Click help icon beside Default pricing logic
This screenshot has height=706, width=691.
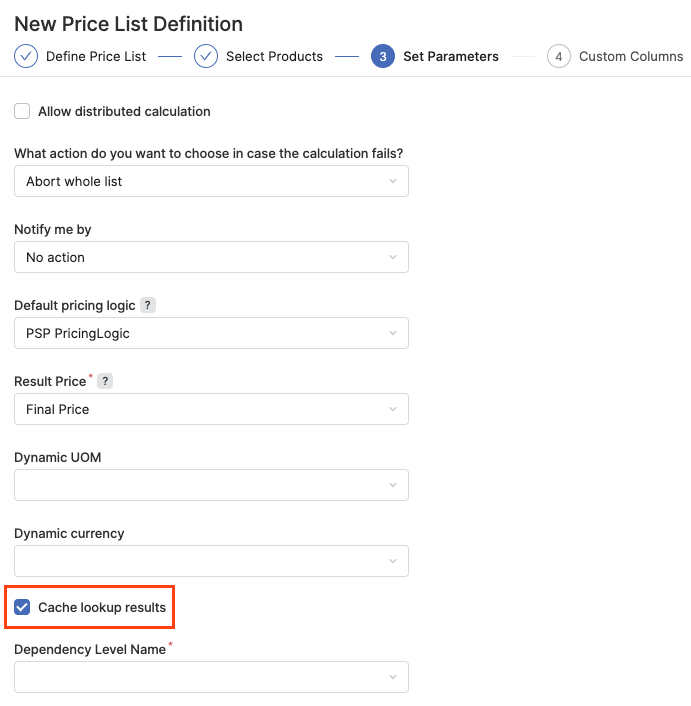pyautogui.click(x=147, y=305)
